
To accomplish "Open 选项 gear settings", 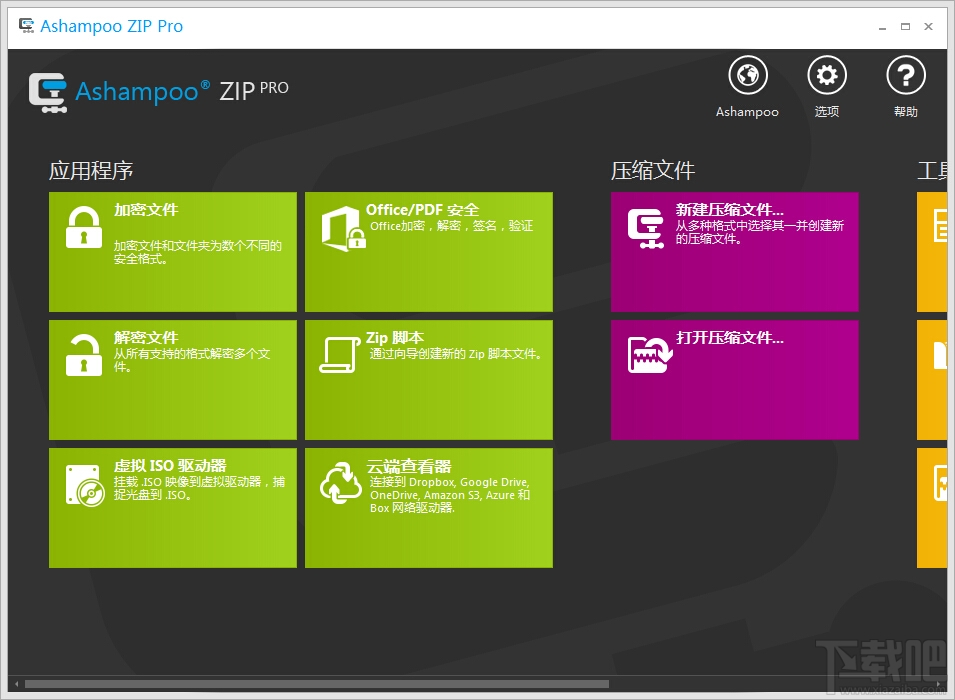I will point(826,76).
